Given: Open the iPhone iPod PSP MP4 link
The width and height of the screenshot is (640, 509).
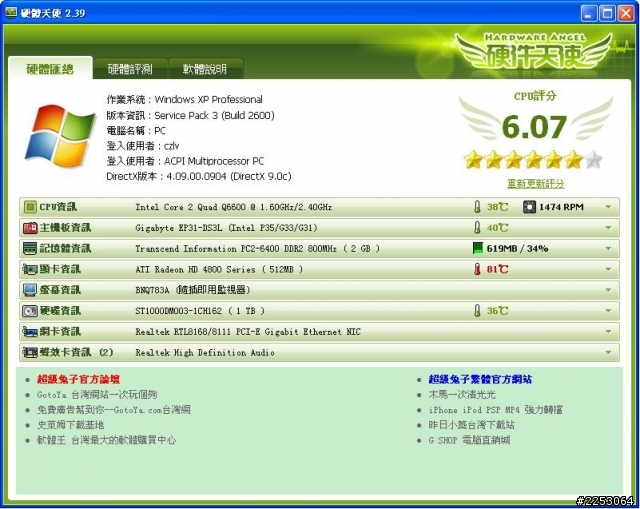Looking at the screenshot, I should point(496,410).
